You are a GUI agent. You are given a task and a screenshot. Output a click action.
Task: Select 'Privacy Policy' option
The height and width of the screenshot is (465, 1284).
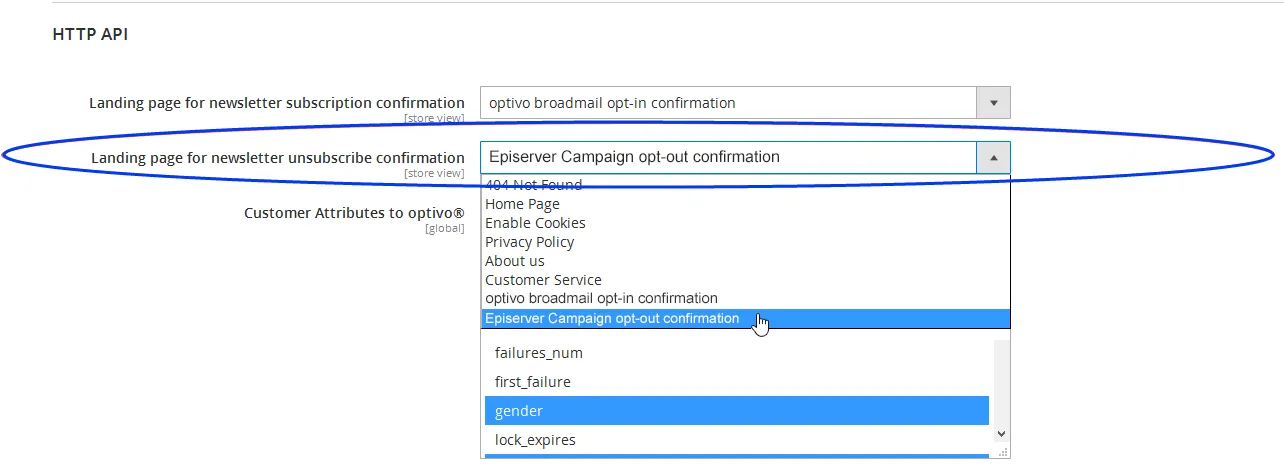(x=745, y=242)
